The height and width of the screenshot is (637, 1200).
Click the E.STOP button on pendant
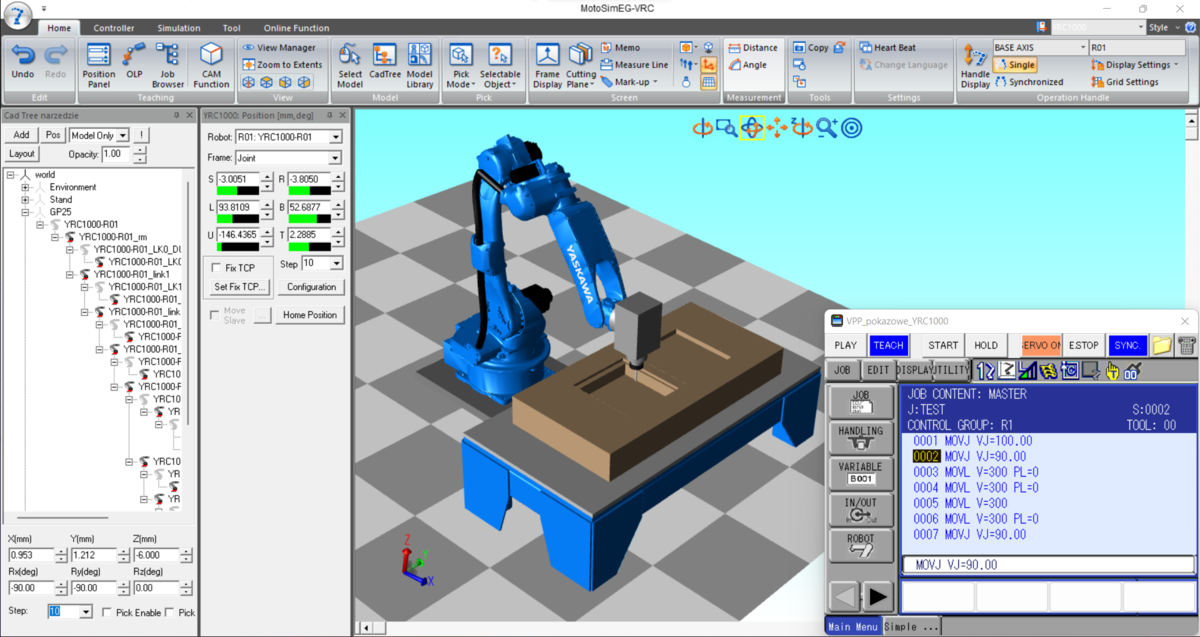coord(1084,345)
